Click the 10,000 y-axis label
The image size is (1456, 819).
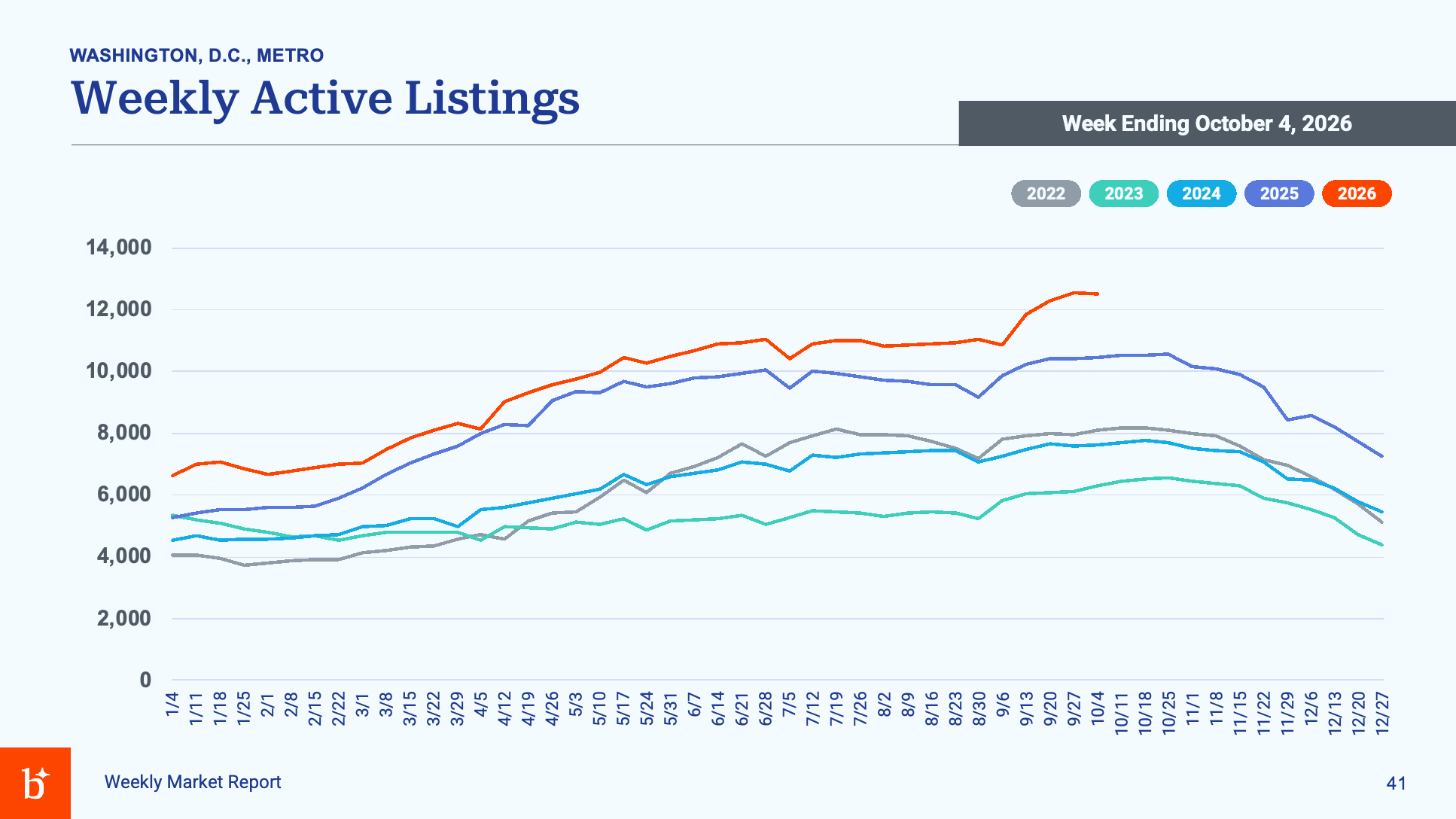click(119, 370)
